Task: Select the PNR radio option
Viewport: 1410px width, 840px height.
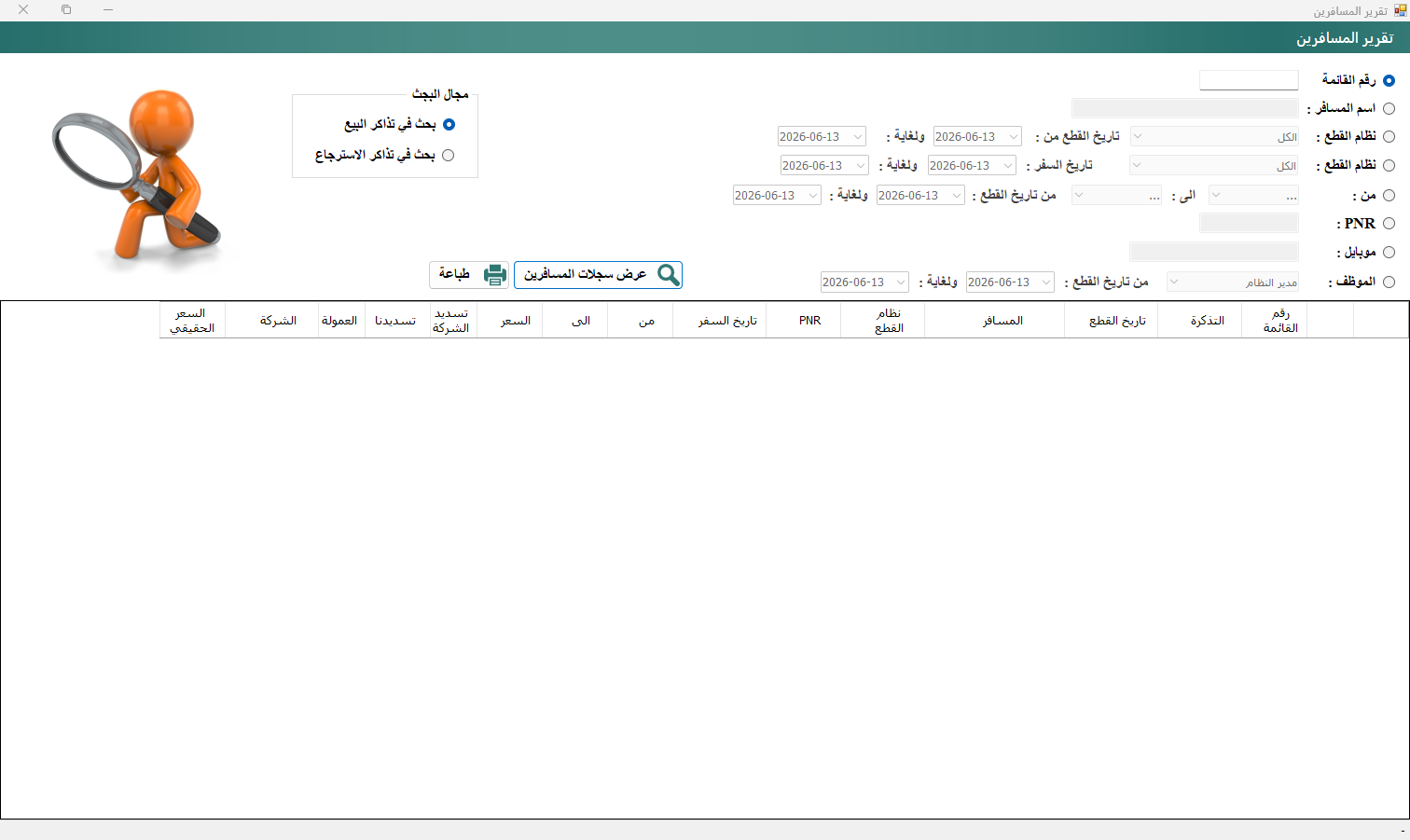Action: click(1389, 224)
